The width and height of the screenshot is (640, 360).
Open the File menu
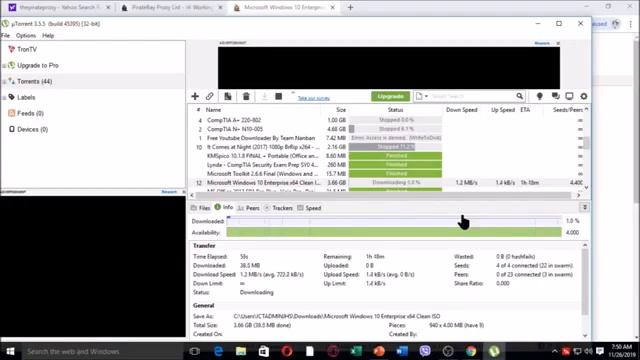(6, 36)
